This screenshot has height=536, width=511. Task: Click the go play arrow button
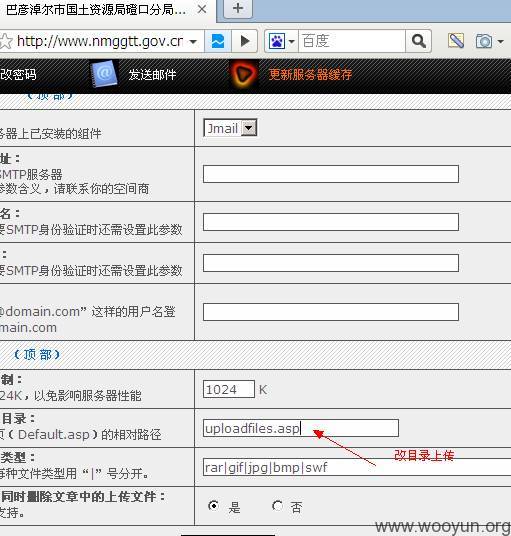[x=244, y=41]
